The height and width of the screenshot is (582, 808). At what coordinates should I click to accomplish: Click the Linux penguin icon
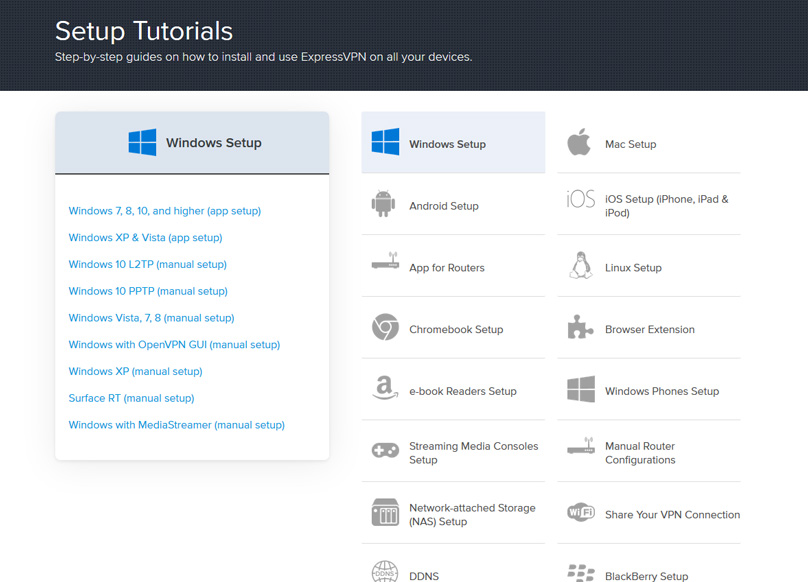tap(581, 265)
